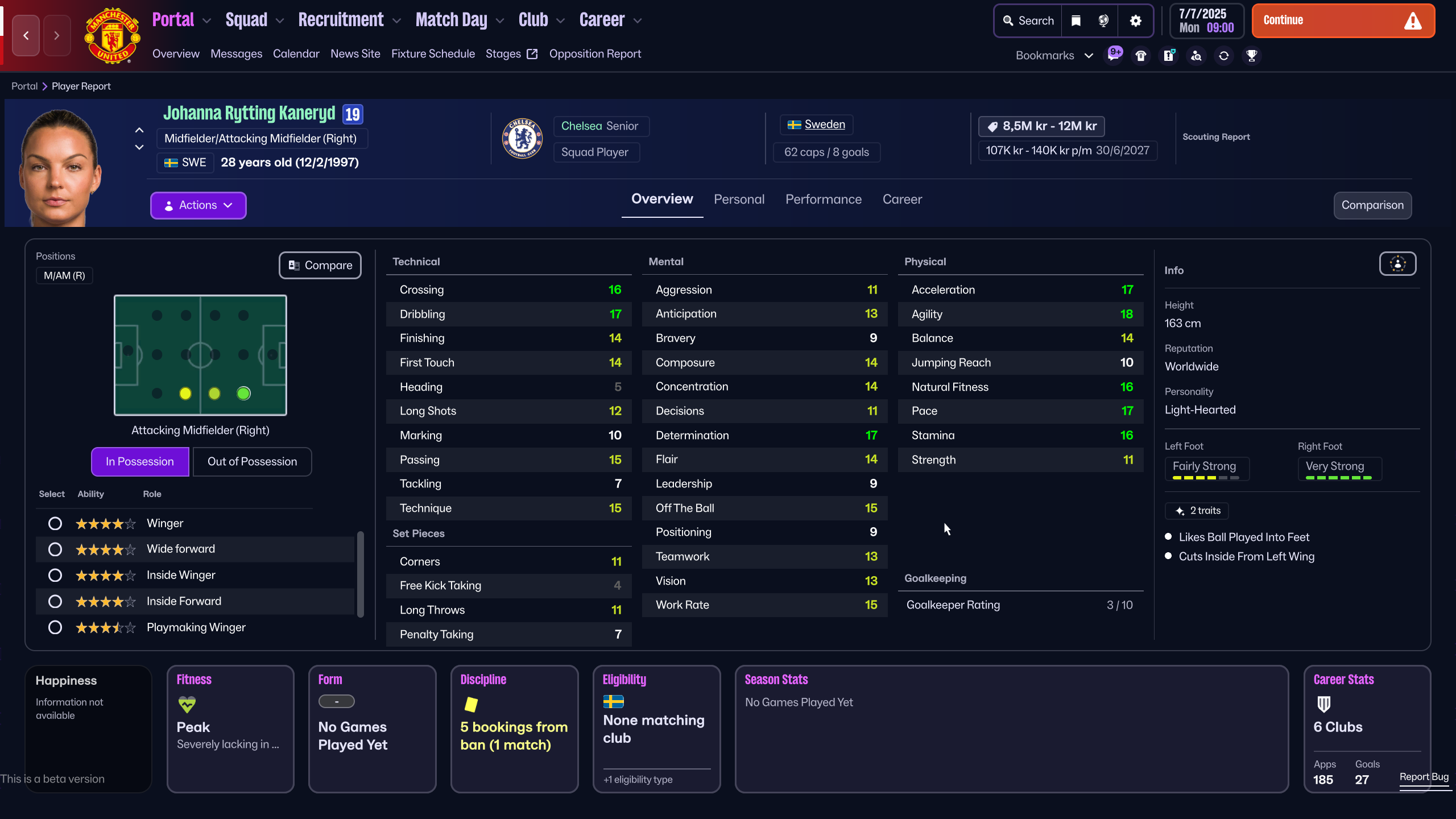Screen dimensions: 1456x819
Task: Open the Recruitment menu dropdown
Action: 349,20
